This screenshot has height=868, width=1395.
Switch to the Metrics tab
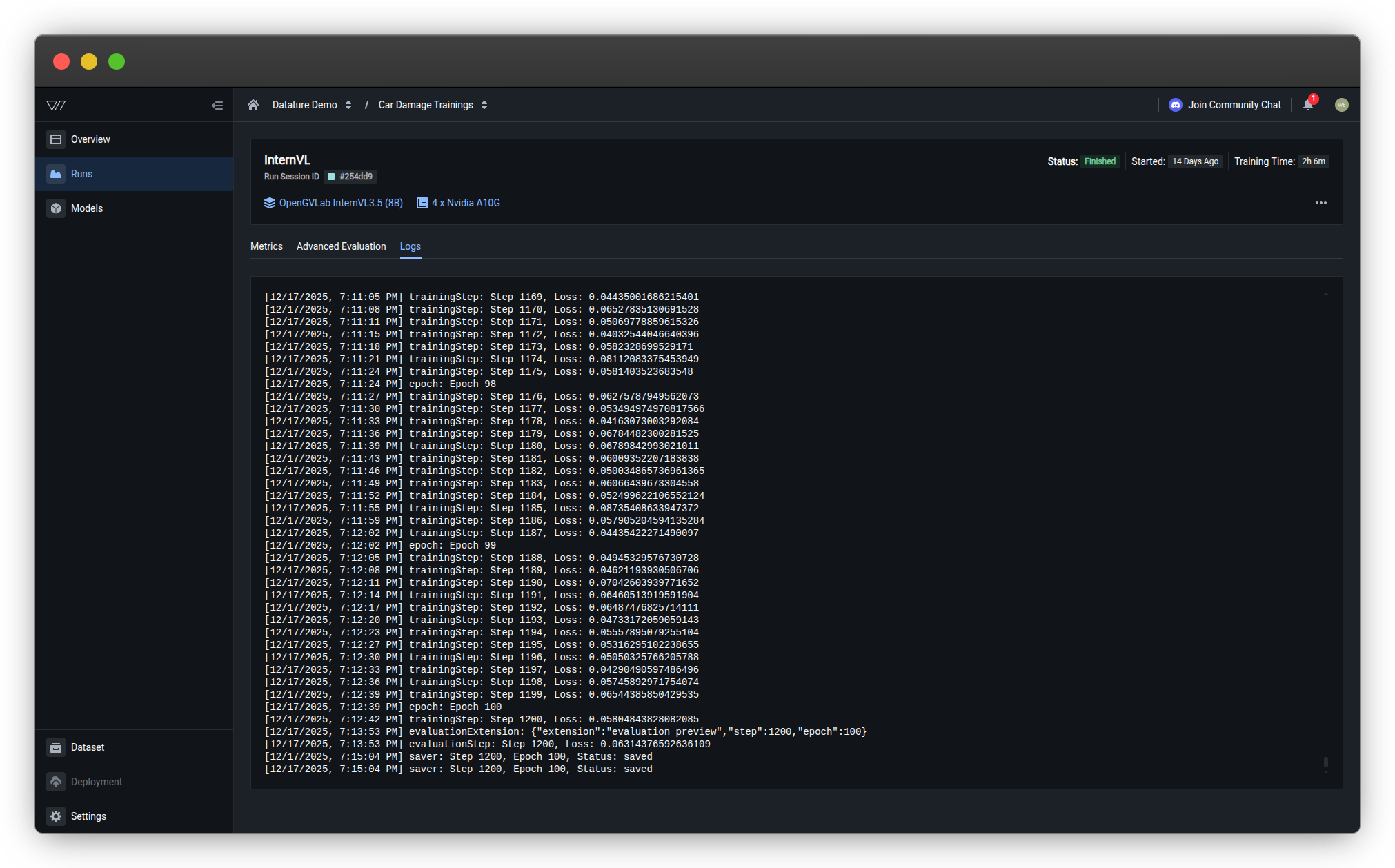pos(266,246)
